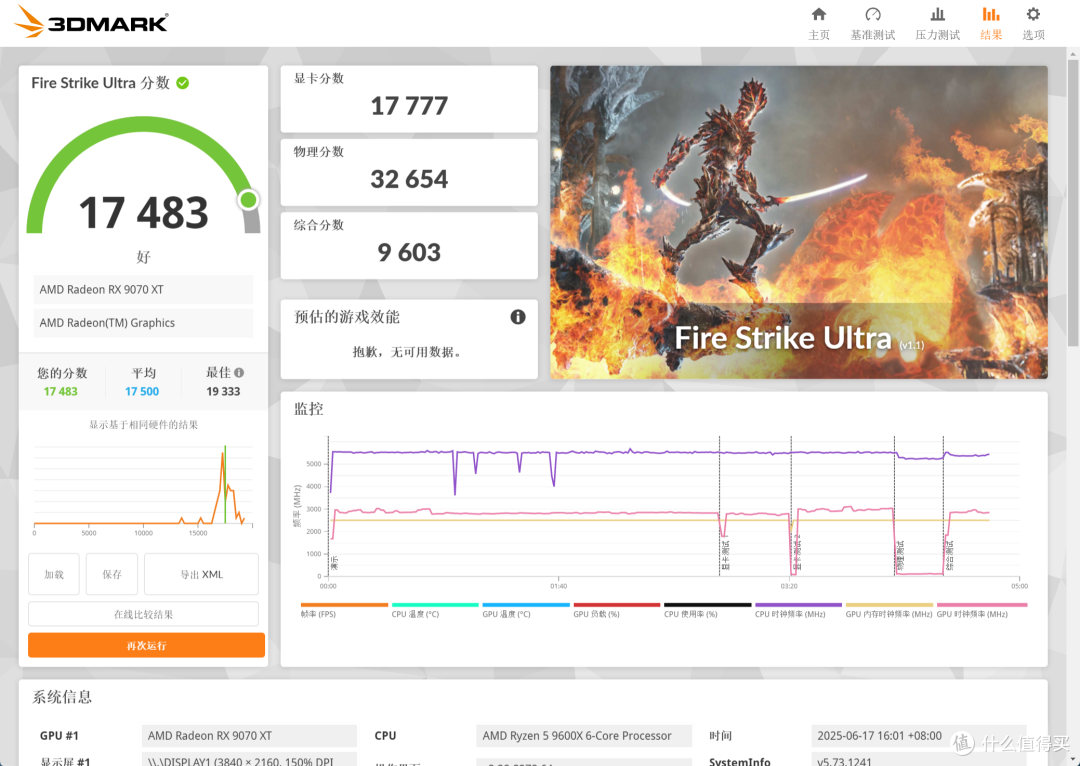The height and width of the screenshot is (766, 1080).
Task: Toggle GPU 时钟频率 (MHz) legend series
Action: click(982, 610)
